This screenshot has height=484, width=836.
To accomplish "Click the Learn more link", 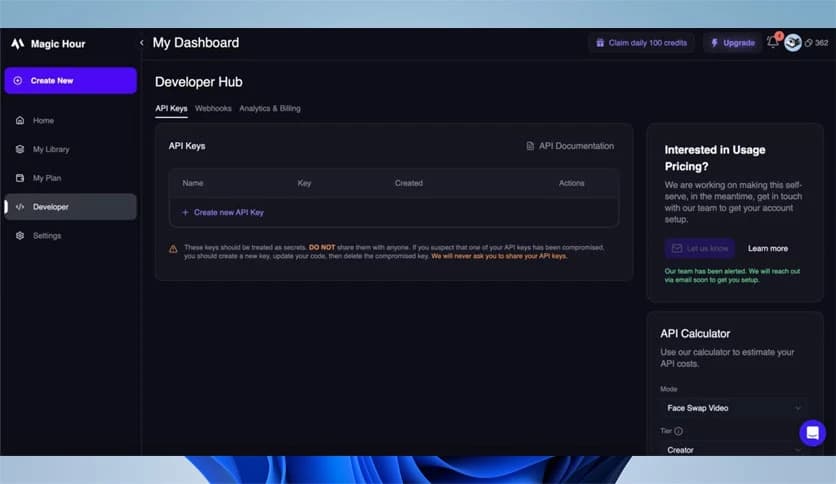I will [768, 248].
